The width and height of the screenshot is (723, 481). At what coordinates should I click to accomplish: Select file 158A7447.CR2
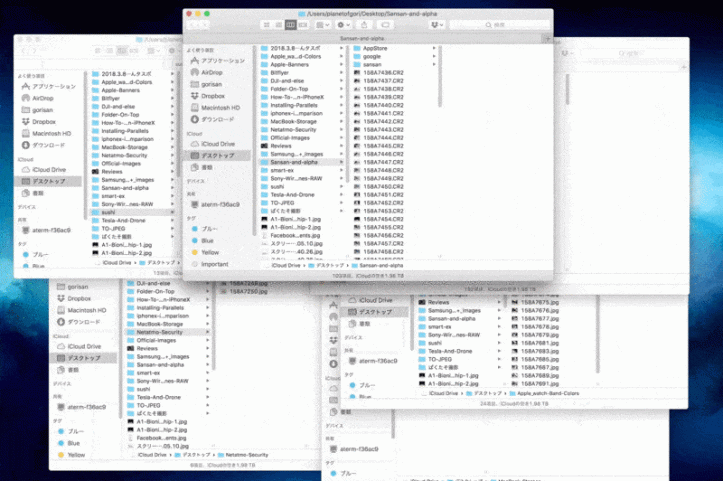point(379,162)
